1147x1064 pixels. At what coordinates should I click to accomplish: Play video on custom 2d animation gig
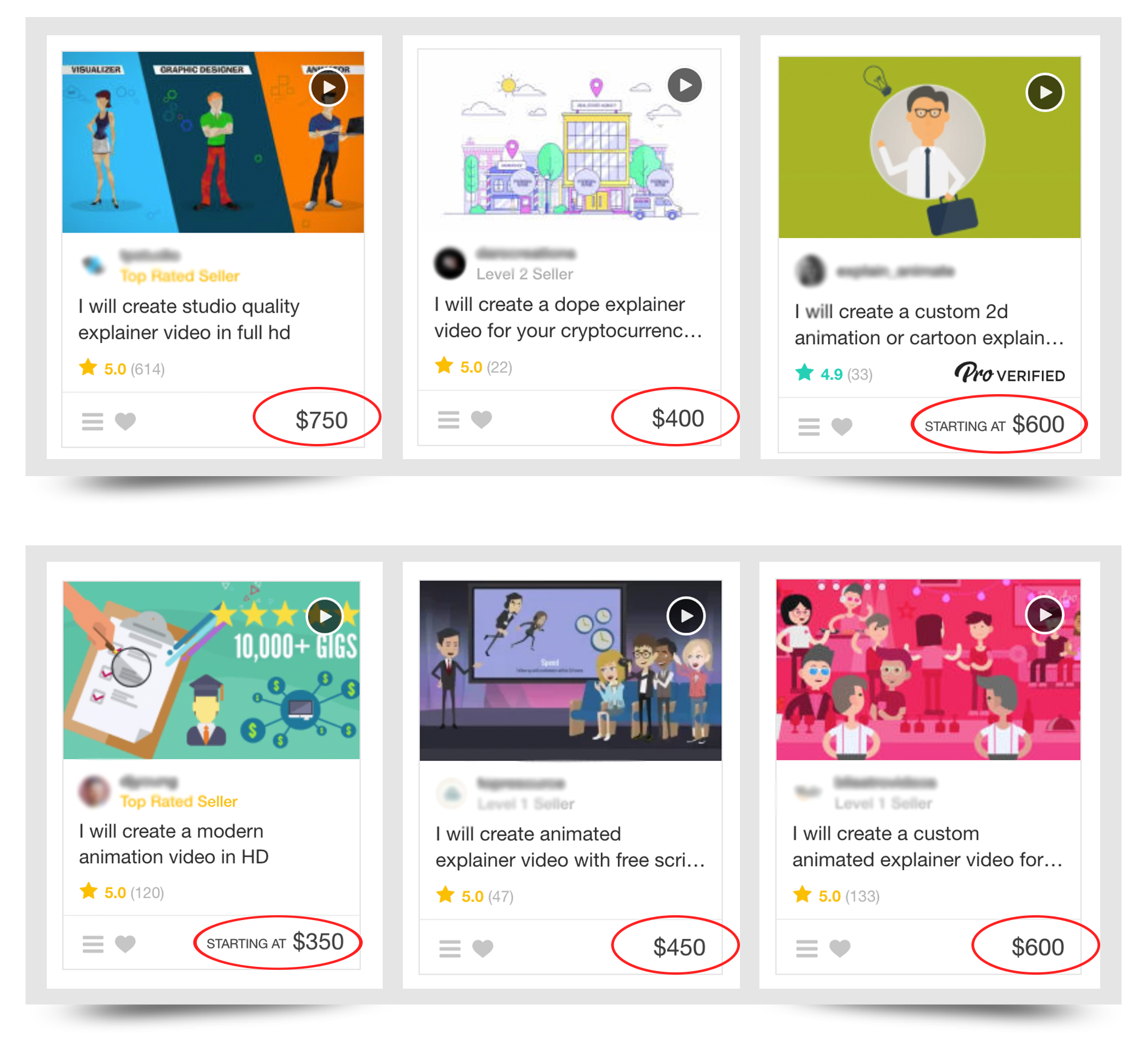pos(1045,92)
